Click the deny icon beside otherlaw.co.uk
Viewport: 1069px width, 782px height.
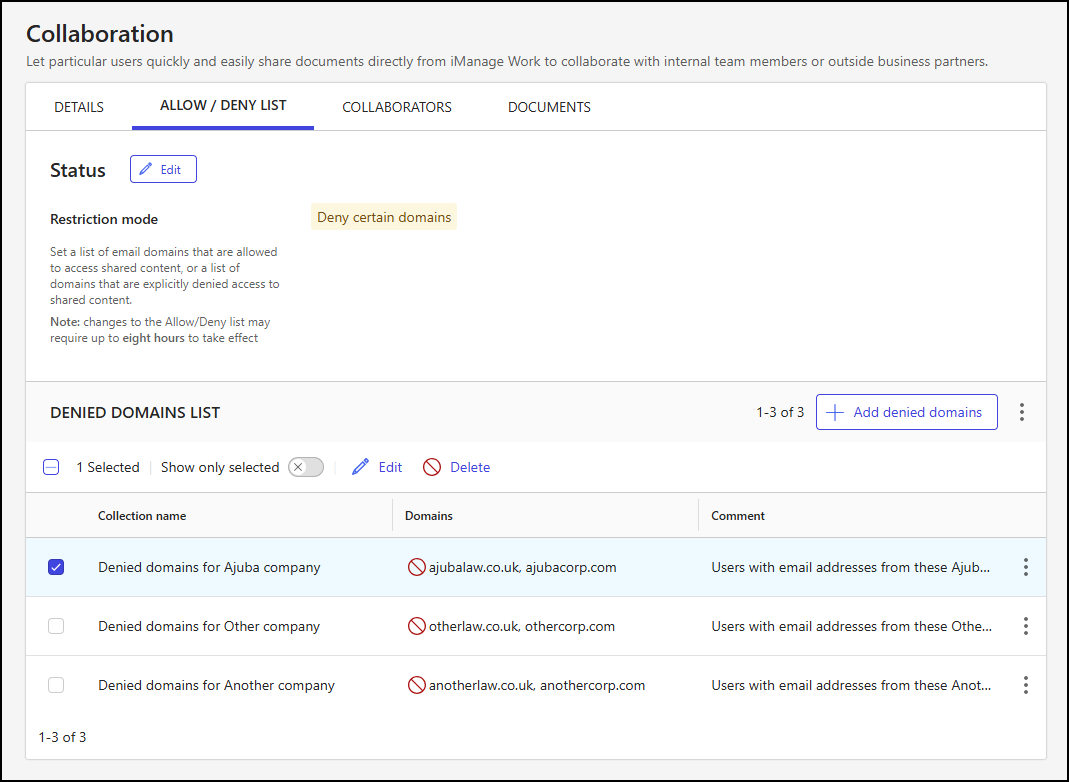(x=419, y=626)
